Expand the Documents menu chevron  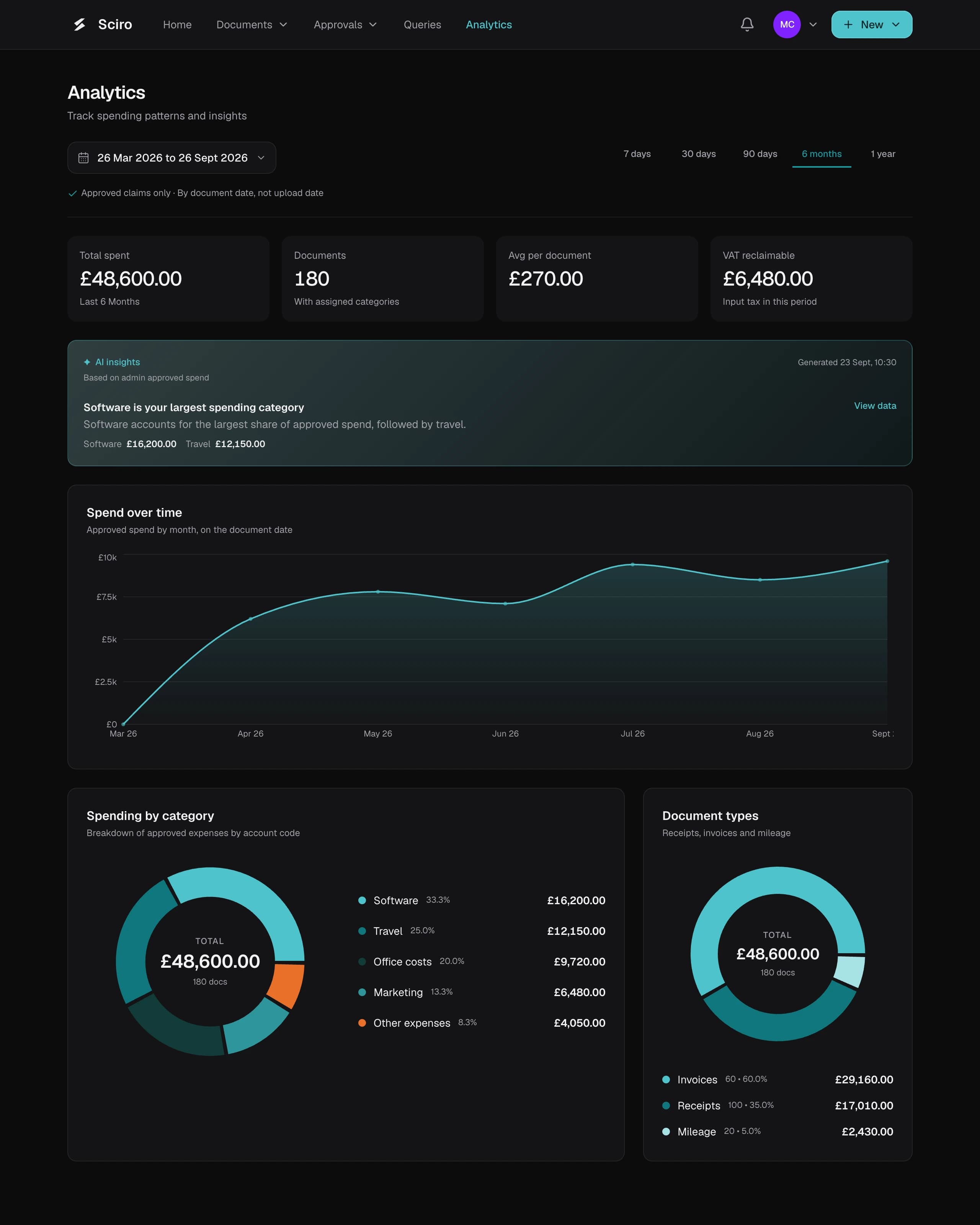point(284,24)
